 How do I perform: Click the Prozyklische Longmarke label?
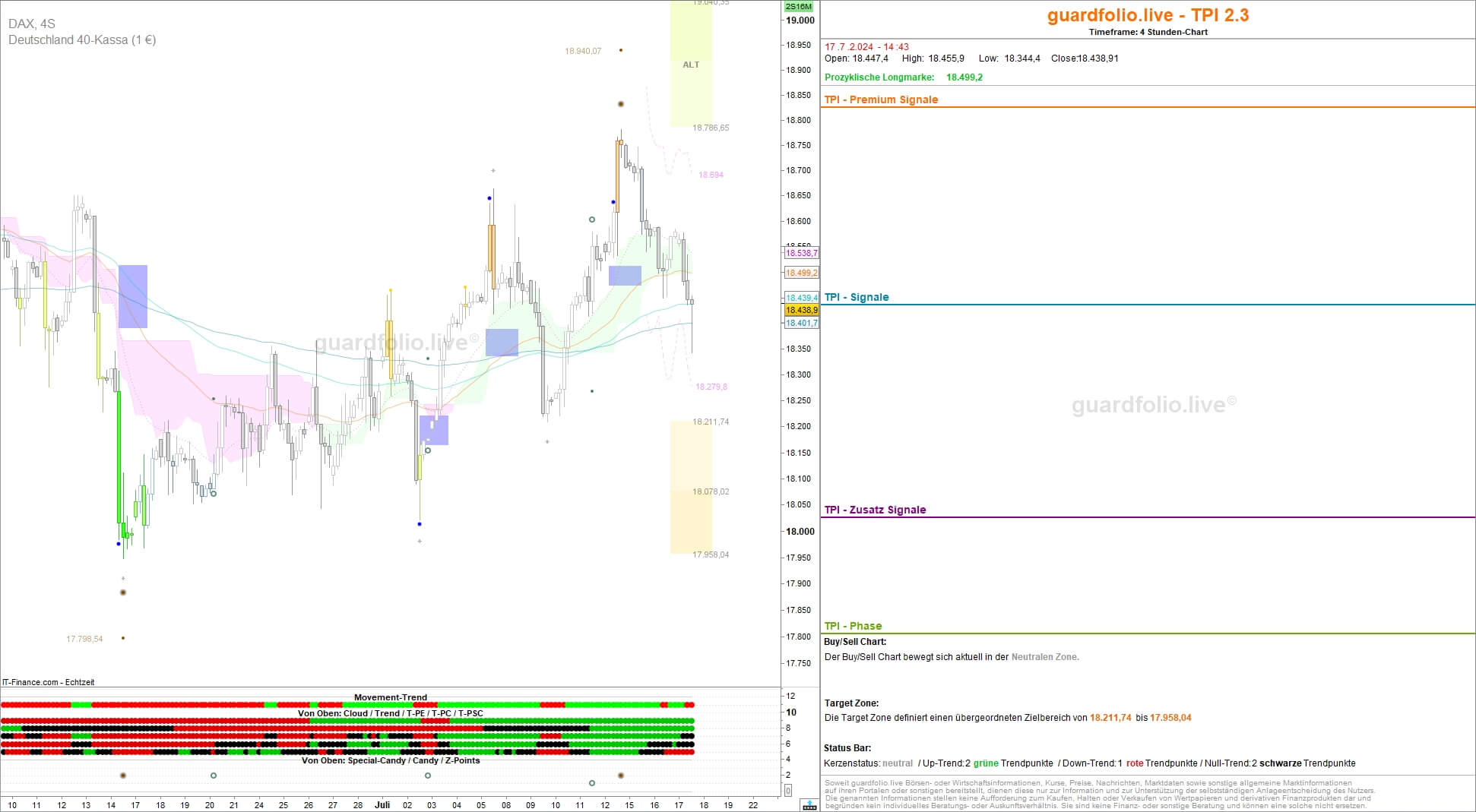tap(879, 77)
